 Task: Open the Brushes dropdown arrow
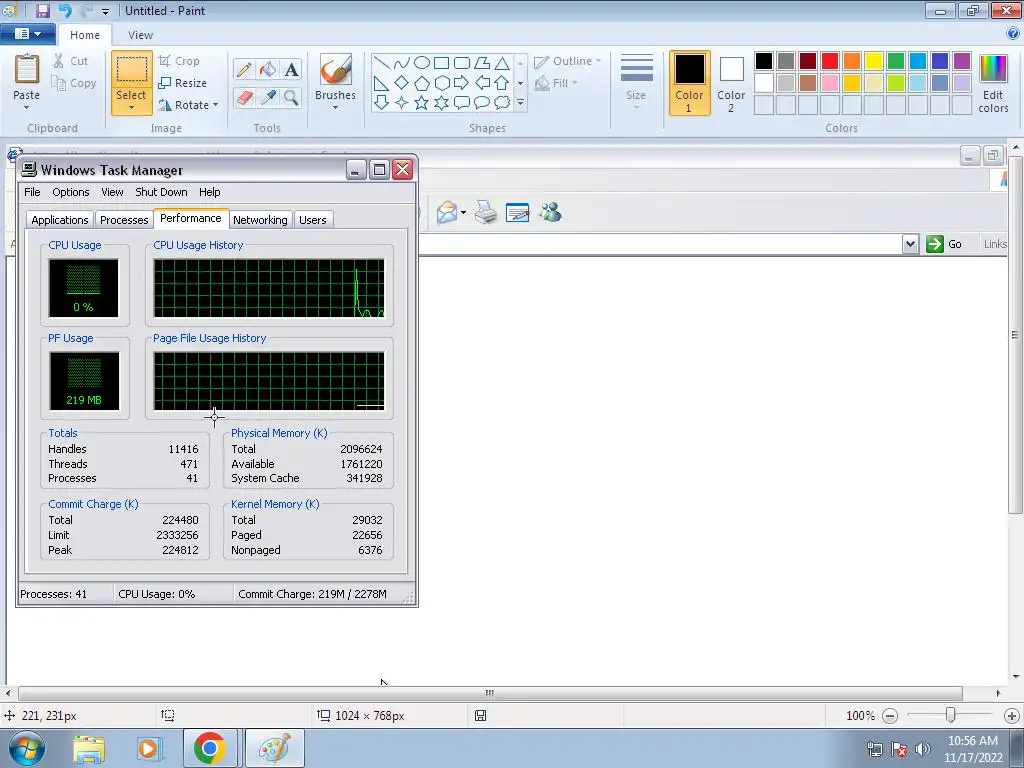click(336, 107)
